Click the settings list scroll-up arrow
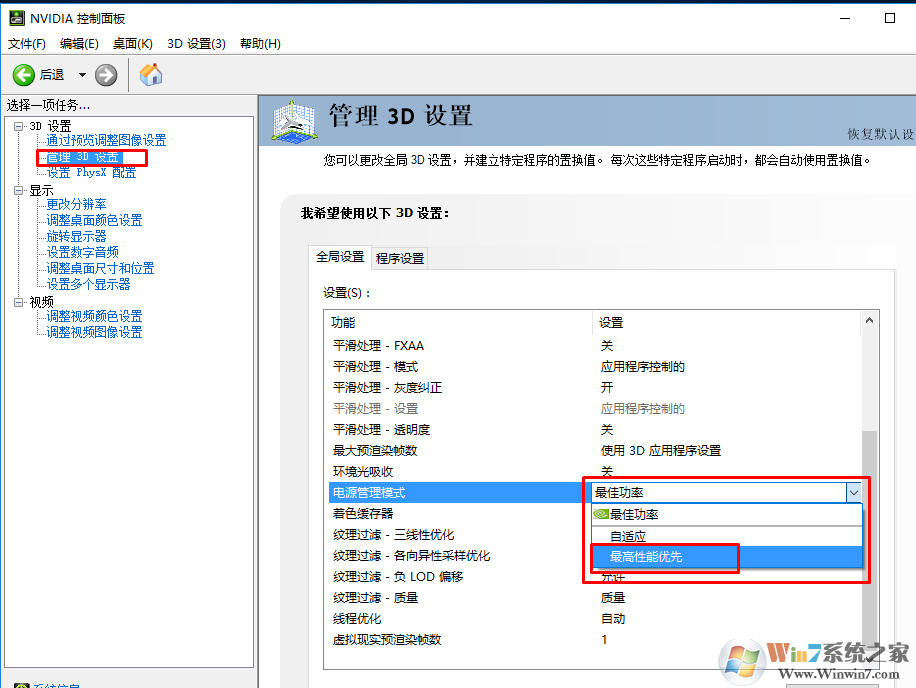The height and width of the screenshot is (688, 916). tap(869, 322)
